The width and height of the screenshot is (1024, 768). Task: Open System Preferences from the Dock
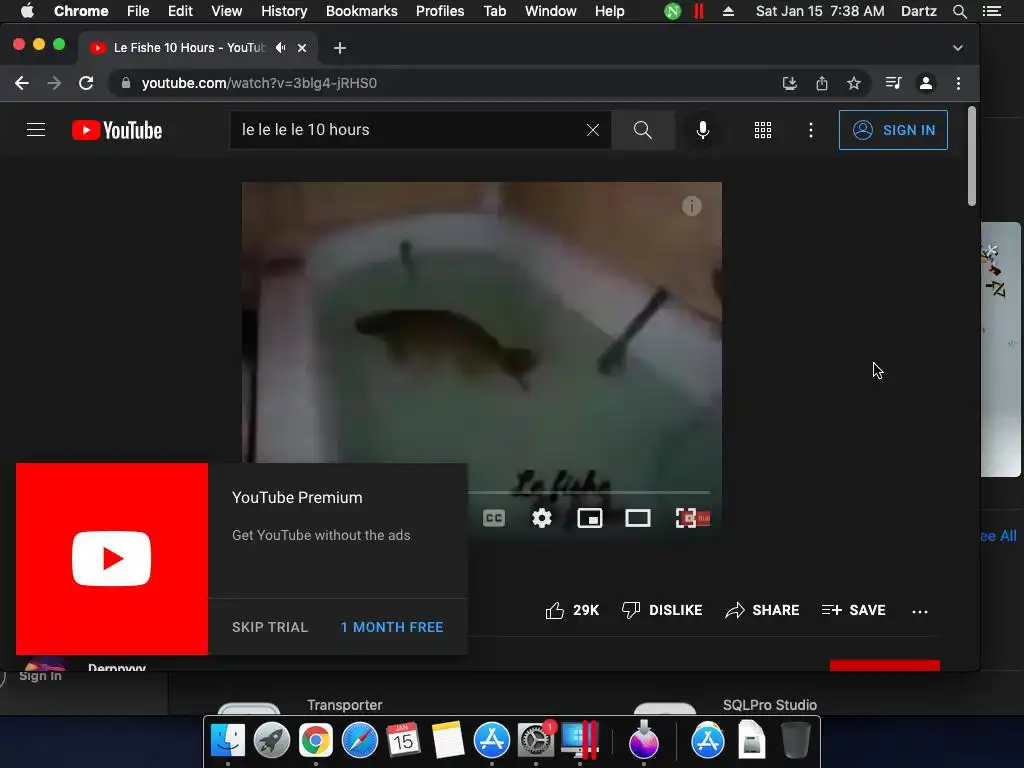[536, 740]
